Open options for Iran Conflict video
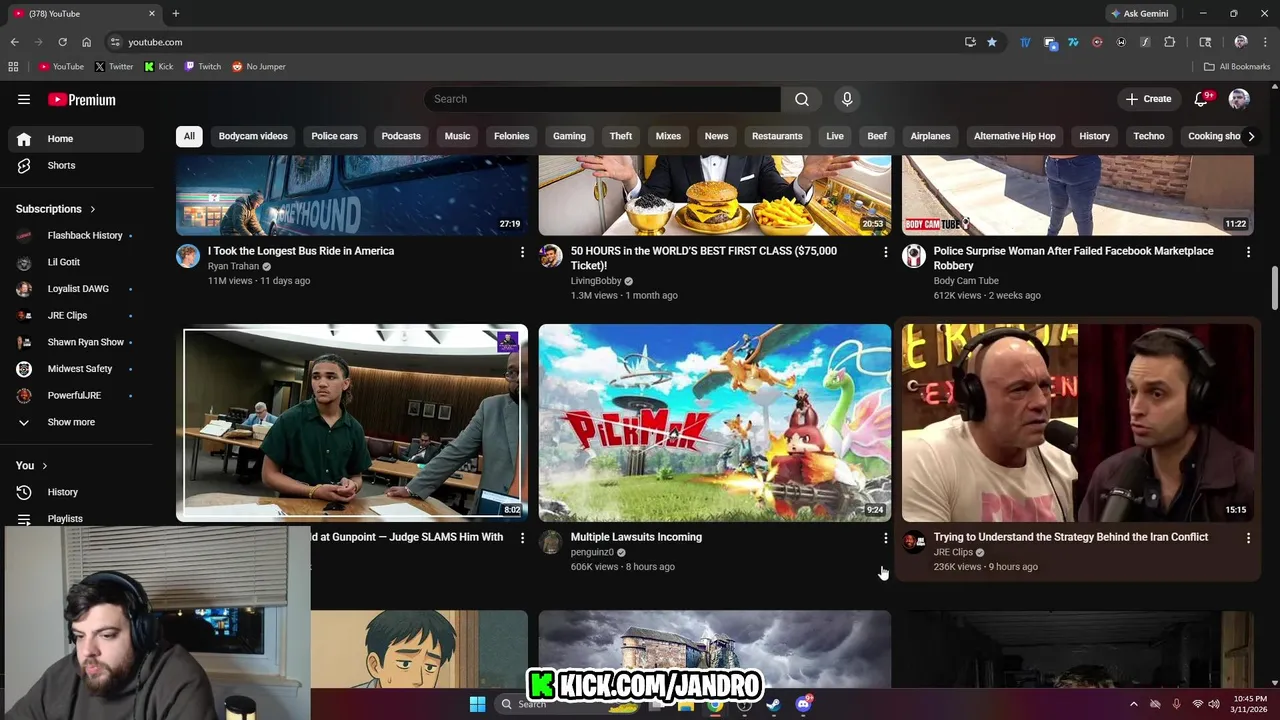 (1248, 538)
